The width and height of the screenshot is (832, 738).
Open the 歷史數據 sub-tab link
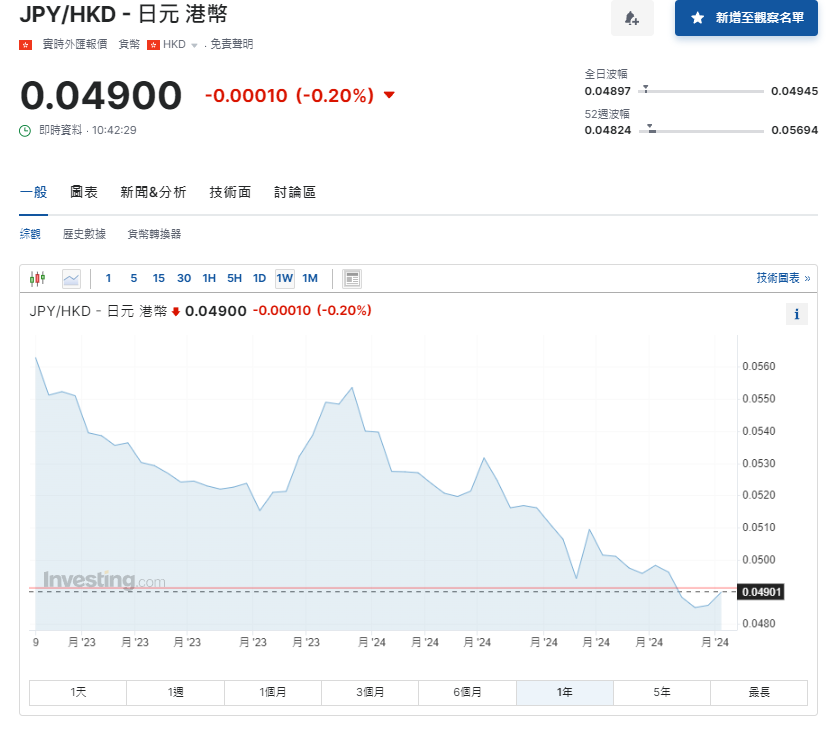pos(84,234)
